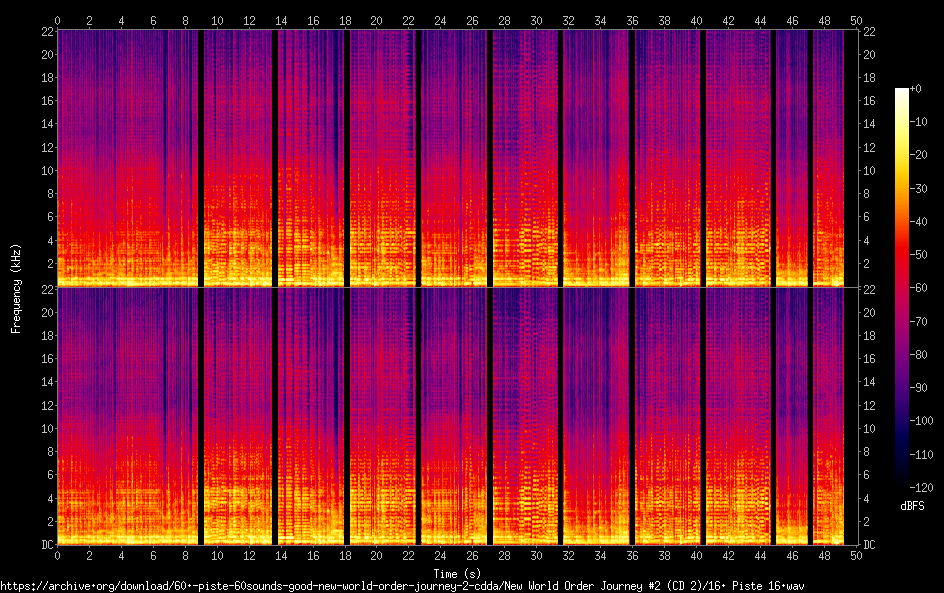Image resolution: width=944 pixels, height=593 pixels.
Task: Click the bright top end of the color scale bar
Action: point(902,93)
